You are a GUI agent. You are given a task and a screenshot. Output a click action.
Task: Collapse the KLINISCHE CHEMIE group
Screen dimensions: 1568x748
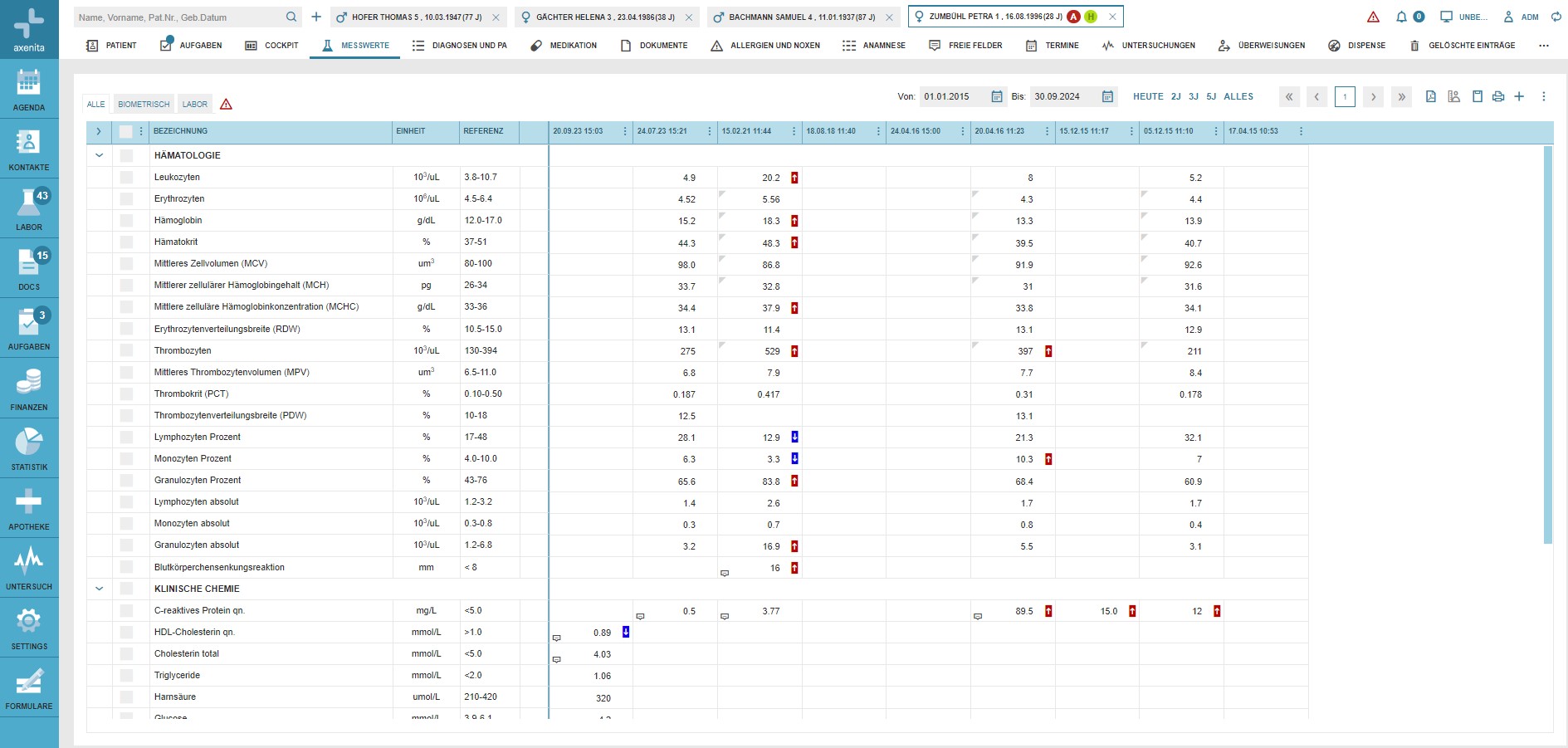100,589
